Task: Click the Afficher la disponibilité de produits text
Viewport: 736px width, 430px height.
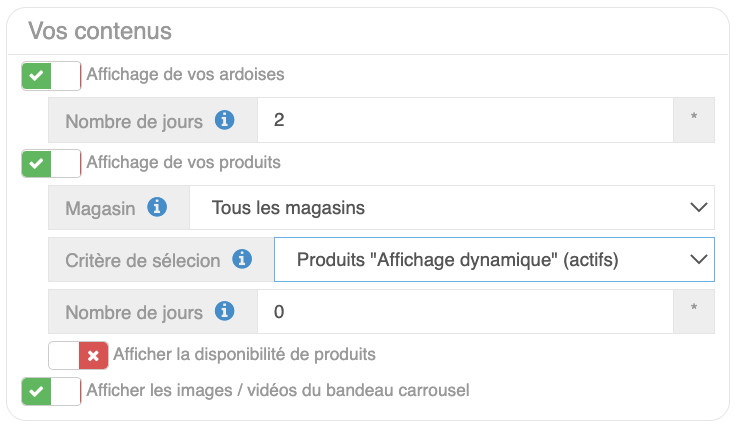Action: (x=244, y=354)
